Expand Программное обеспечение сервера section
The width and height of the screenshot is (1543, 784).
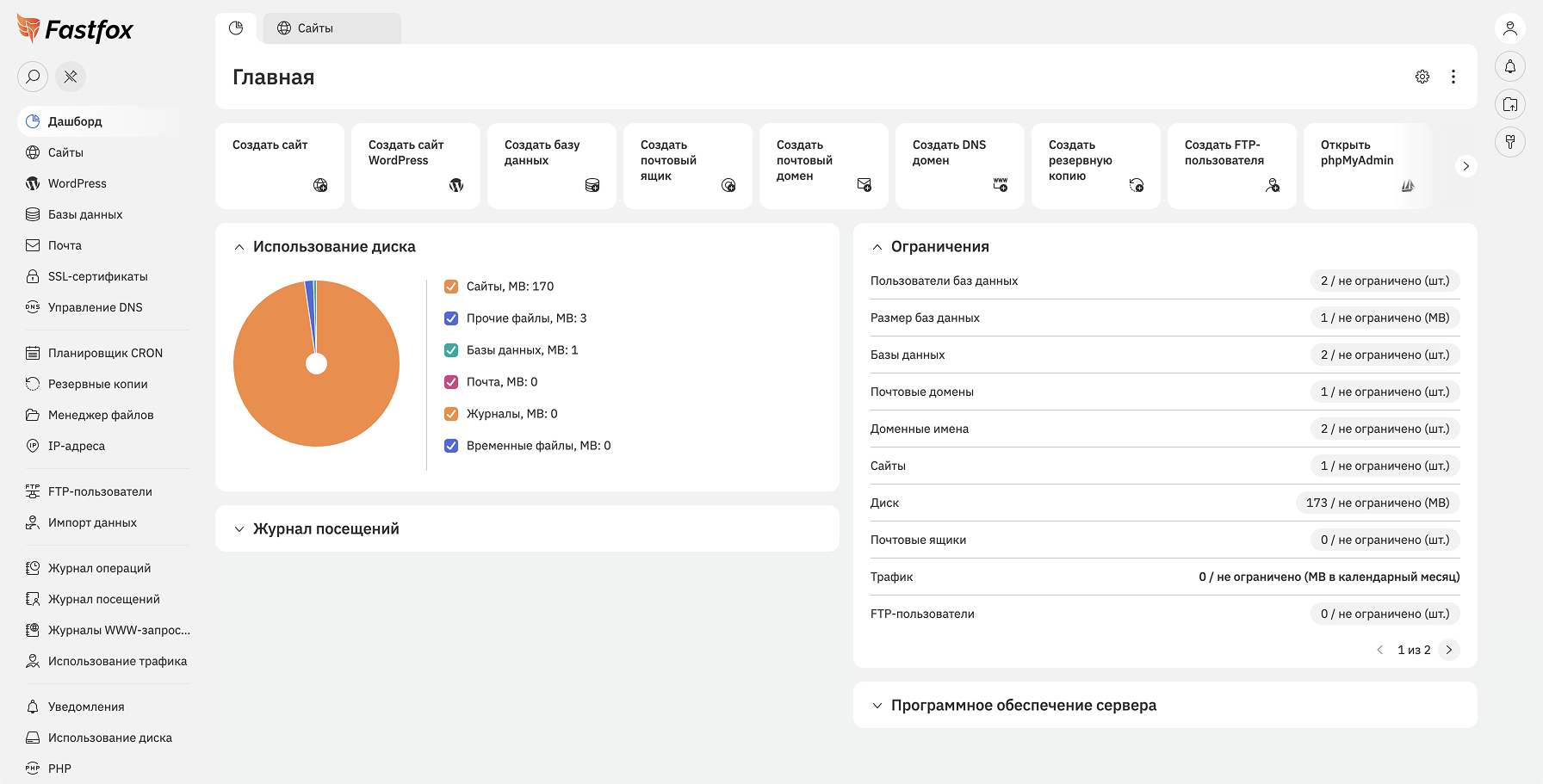click(x=877, y=706)
